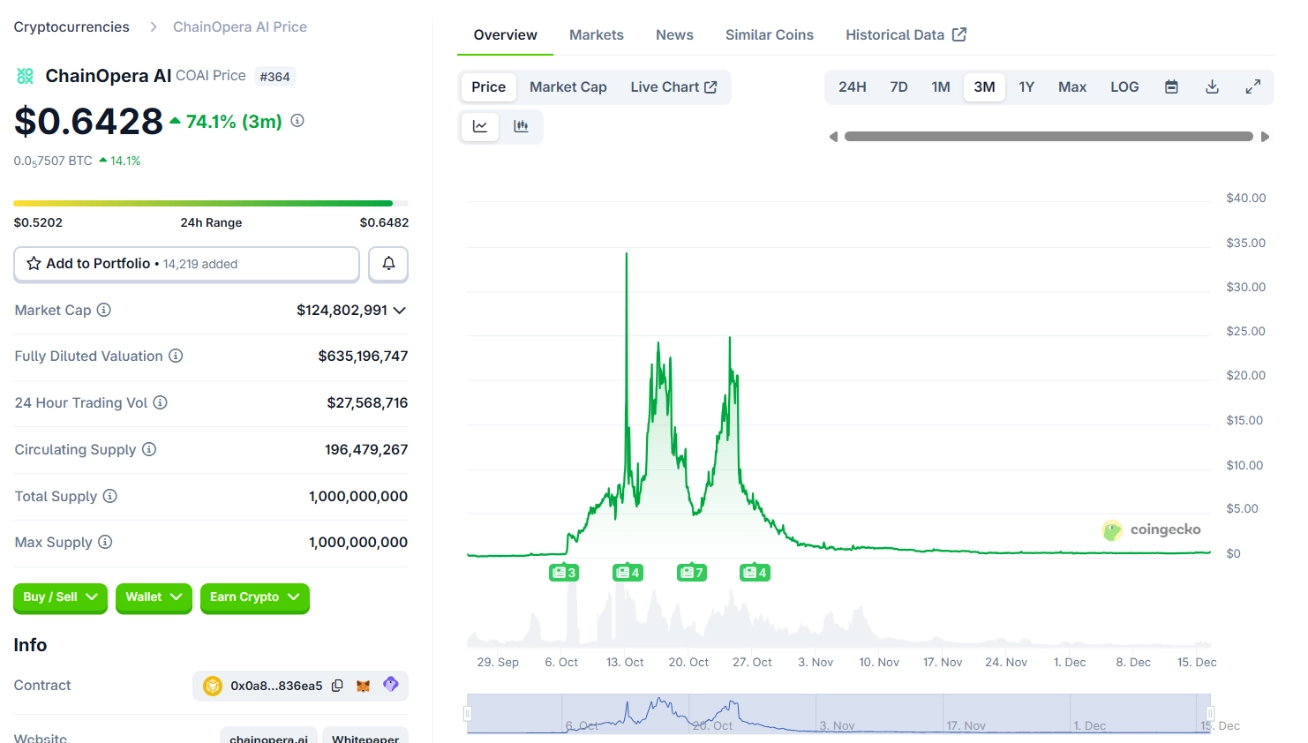Download the chart data
The height and width of the screenshot is (743, 1308).
point(1212,87)
